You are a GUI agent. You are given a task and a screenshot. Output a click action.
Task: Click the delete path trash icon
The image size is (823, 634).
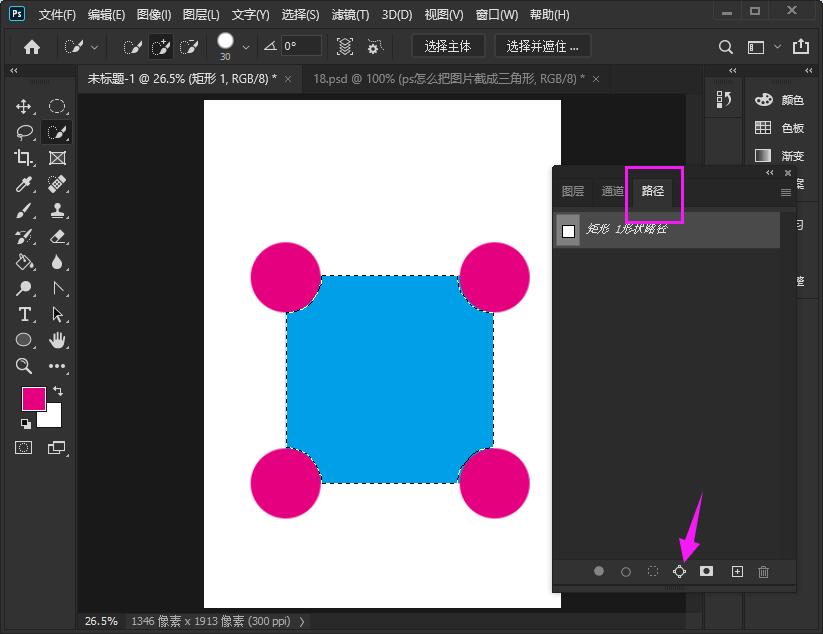pyautogui.click(x=764, y=571)
